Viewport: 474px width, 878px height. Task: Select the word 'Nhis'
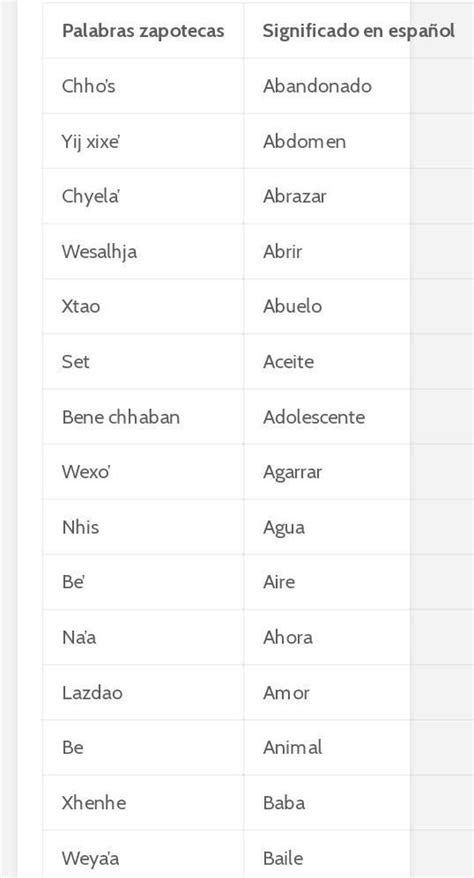[81, 527]
